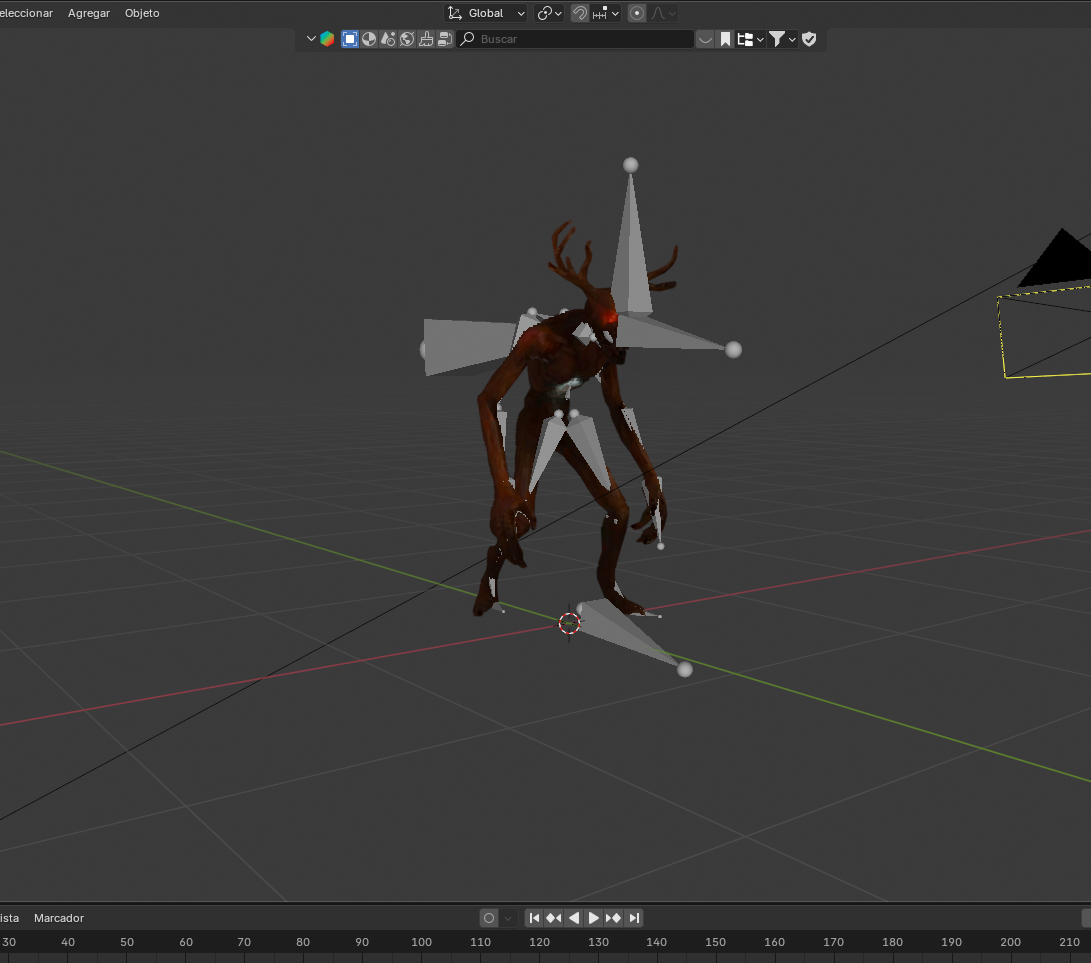
Task: Click the half-shaded sphere filter icon
Action: point(369,39)
